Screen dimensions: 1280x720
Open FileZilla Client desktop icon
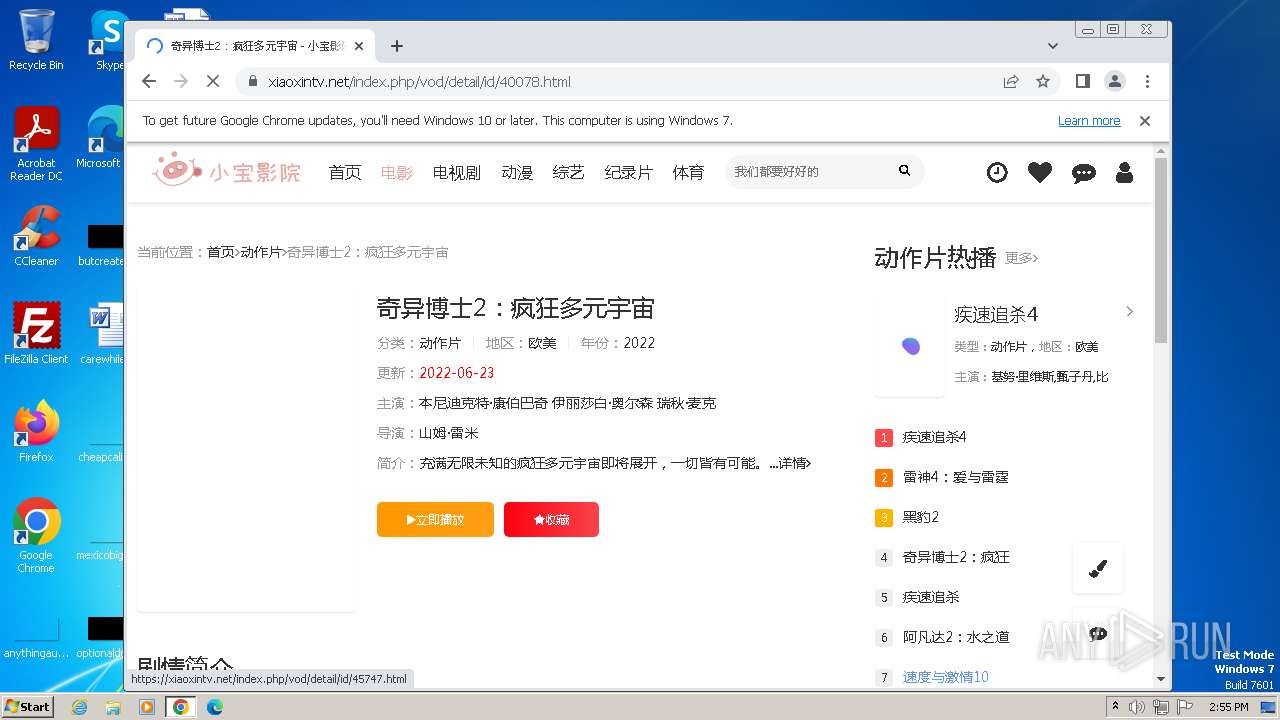(36, 333)
